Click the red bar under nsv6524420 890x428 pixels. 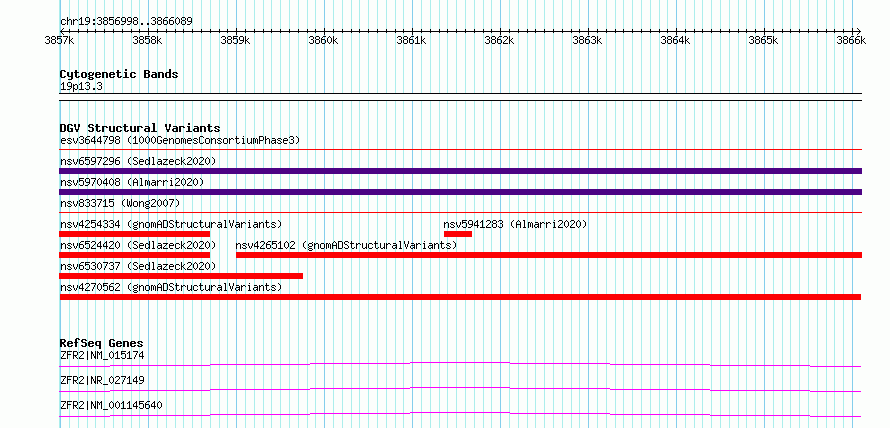(135, 255)
